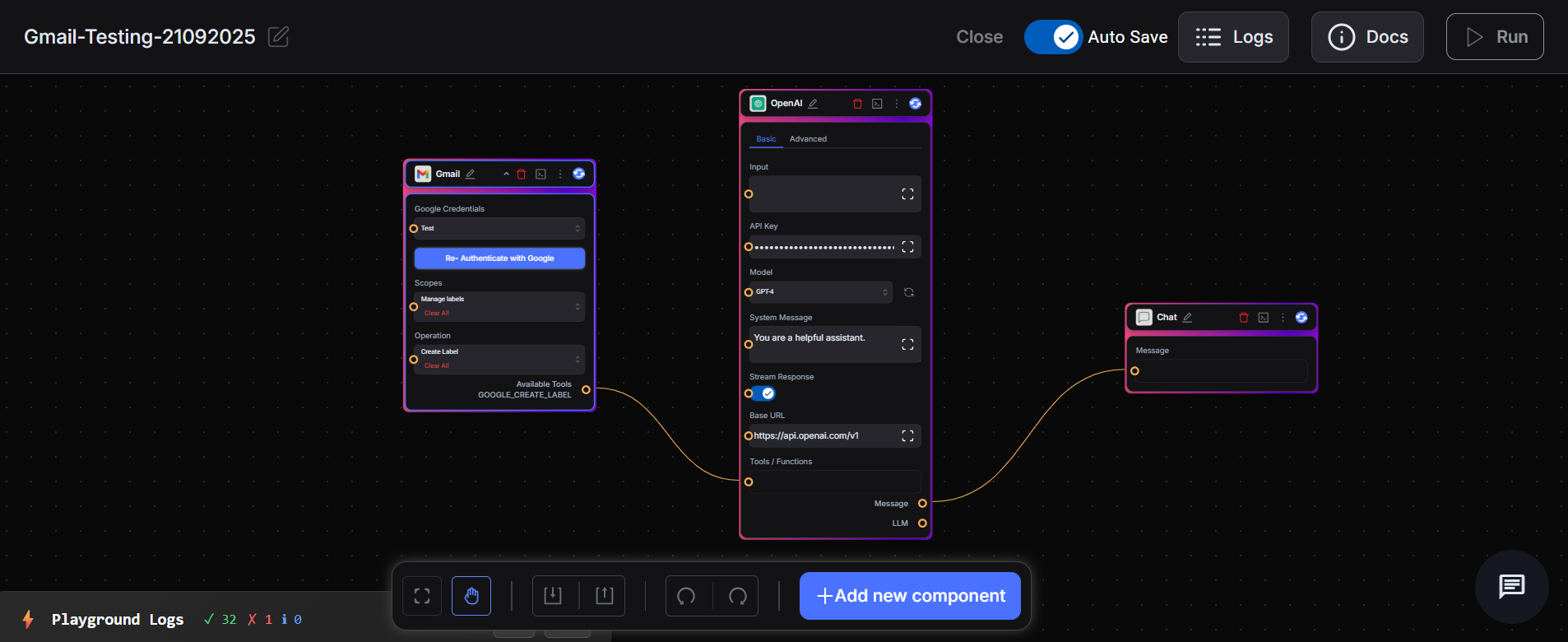Click the pencil icon beside the workflow title
1568x642 pixels.
click(x=278, y=36)
